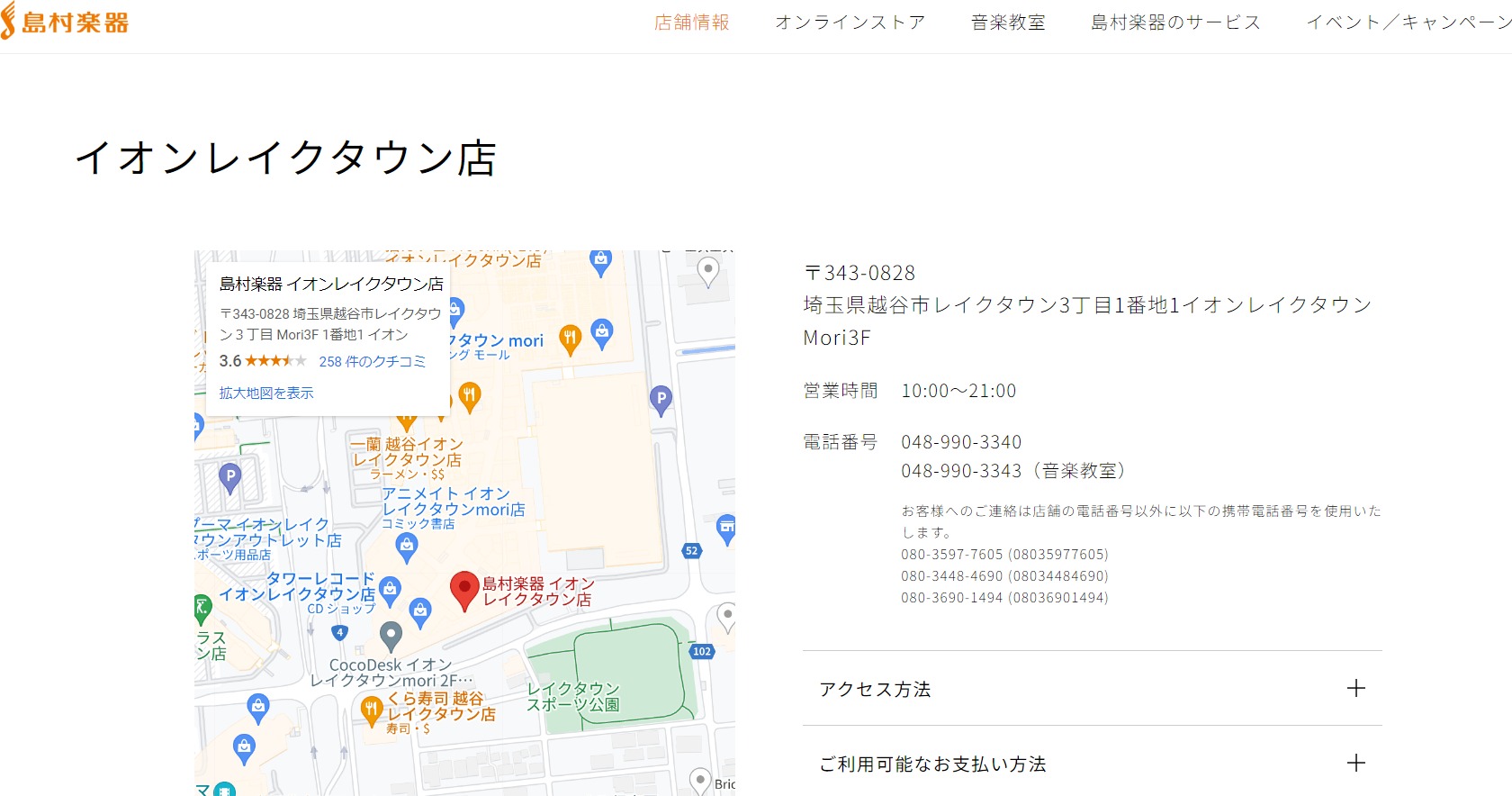This screenshot has height=796, width=1512.
Task: Click the route 102 road marker
Action: pyautogui.click(x=702, y=651)
